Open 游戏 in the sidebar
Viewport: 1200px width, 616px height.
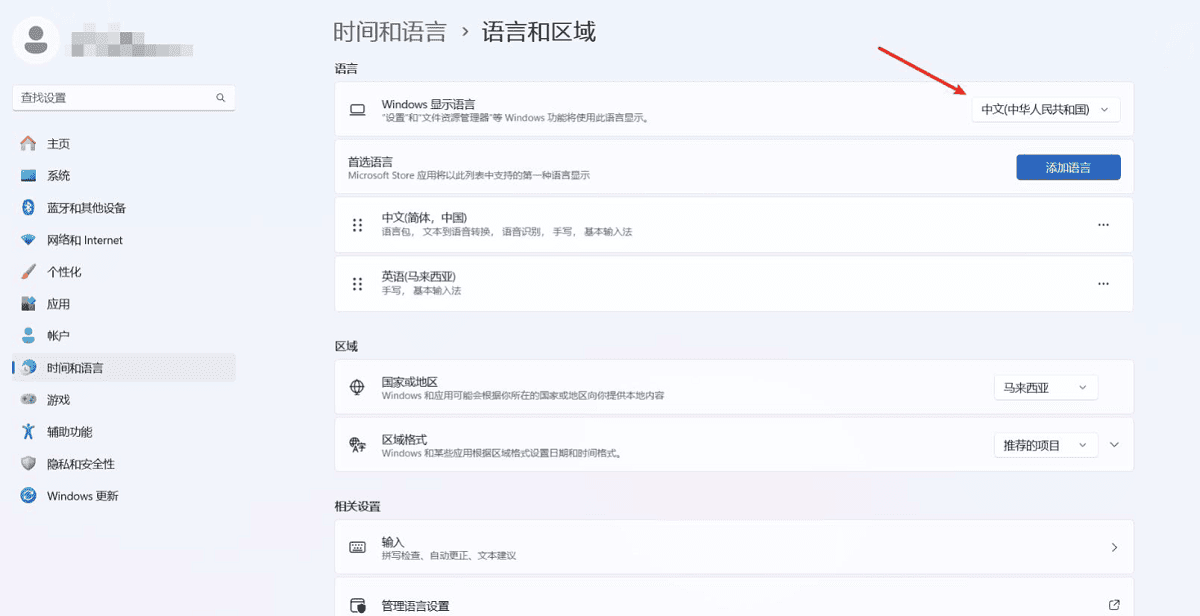click(124, 400)
